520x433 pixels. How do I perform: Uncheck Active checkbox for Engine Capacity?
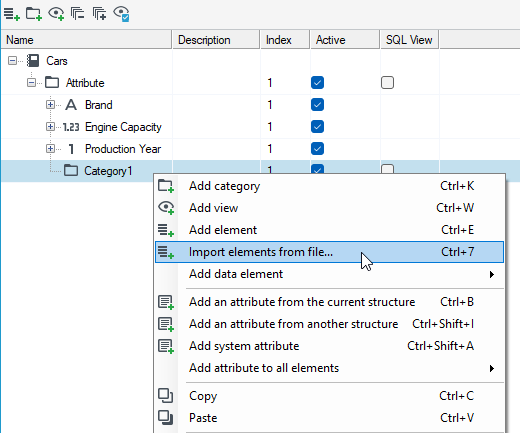coord(317,127)
